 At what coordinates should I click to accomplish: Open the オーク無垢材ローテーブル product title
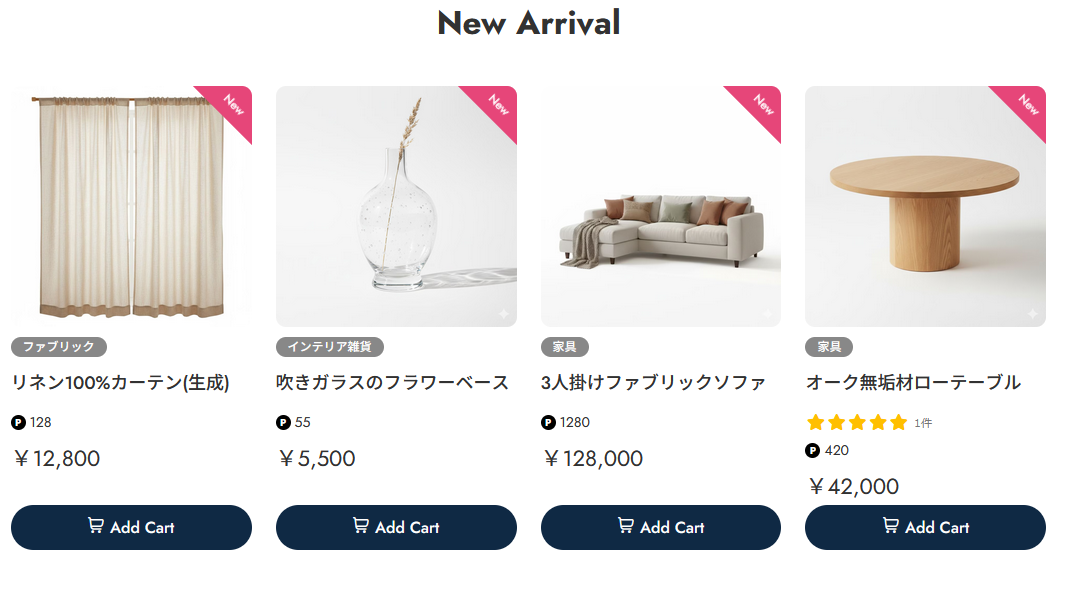coord(913,382)
